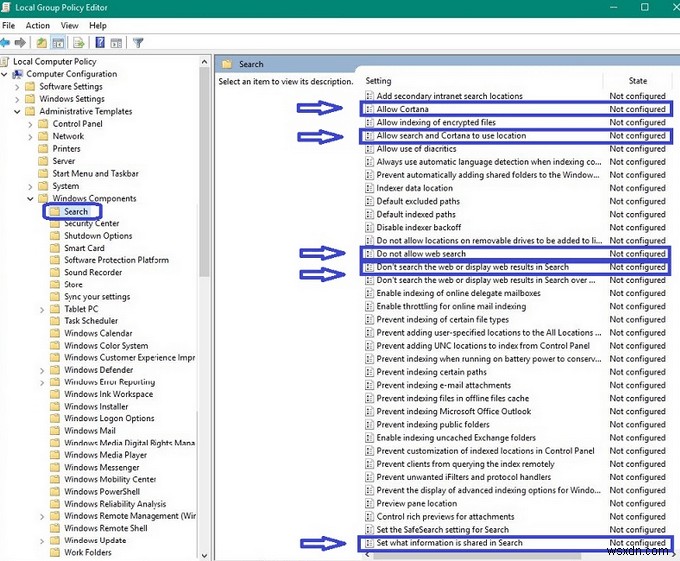This screenshot has height=561, width=680.
Task: Select the Do not allow web search setting
Action: (x=421, y=254)
